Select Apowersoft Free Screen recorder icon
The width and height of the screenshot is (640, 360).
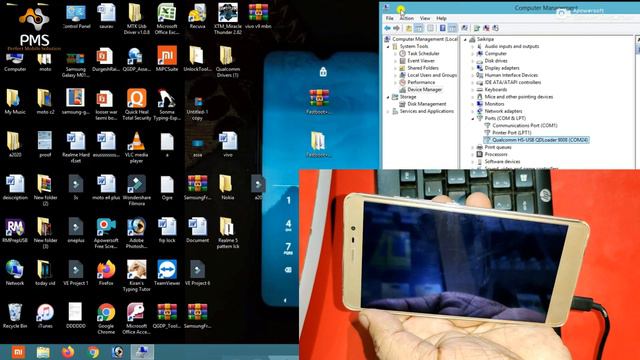coord(106,233)
